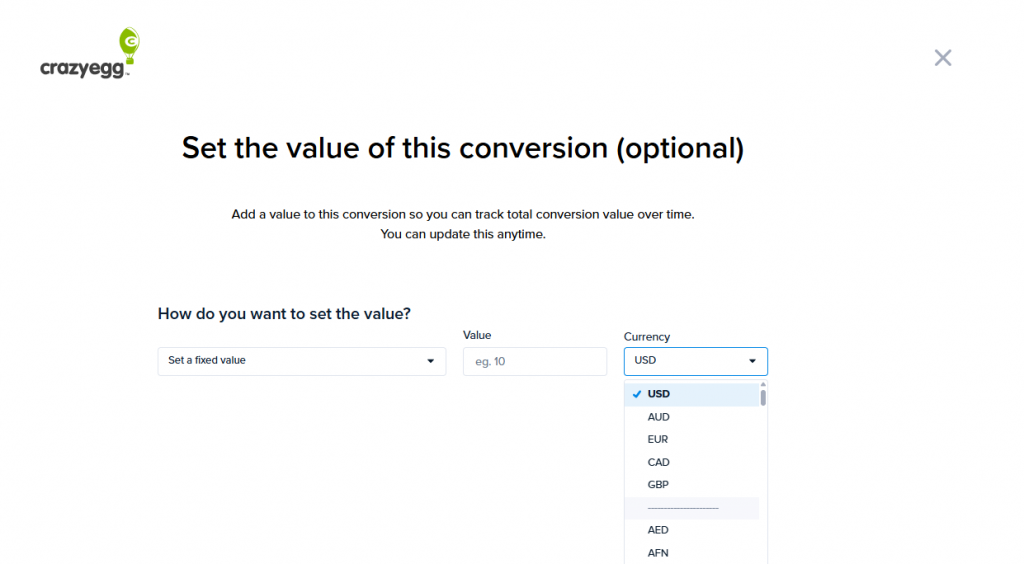Choose AUD in the currency list
1024x564 pixels.
(659, 417)
